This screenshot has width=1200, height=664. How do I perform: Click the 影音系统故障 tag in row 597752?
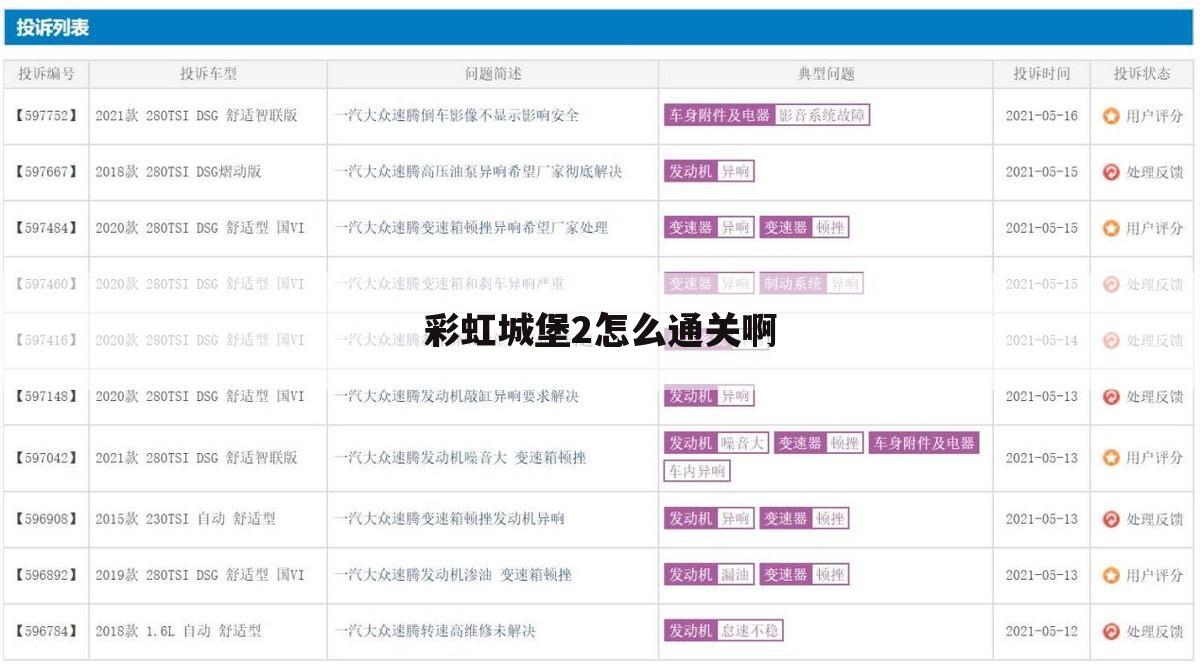coord(823,115)
